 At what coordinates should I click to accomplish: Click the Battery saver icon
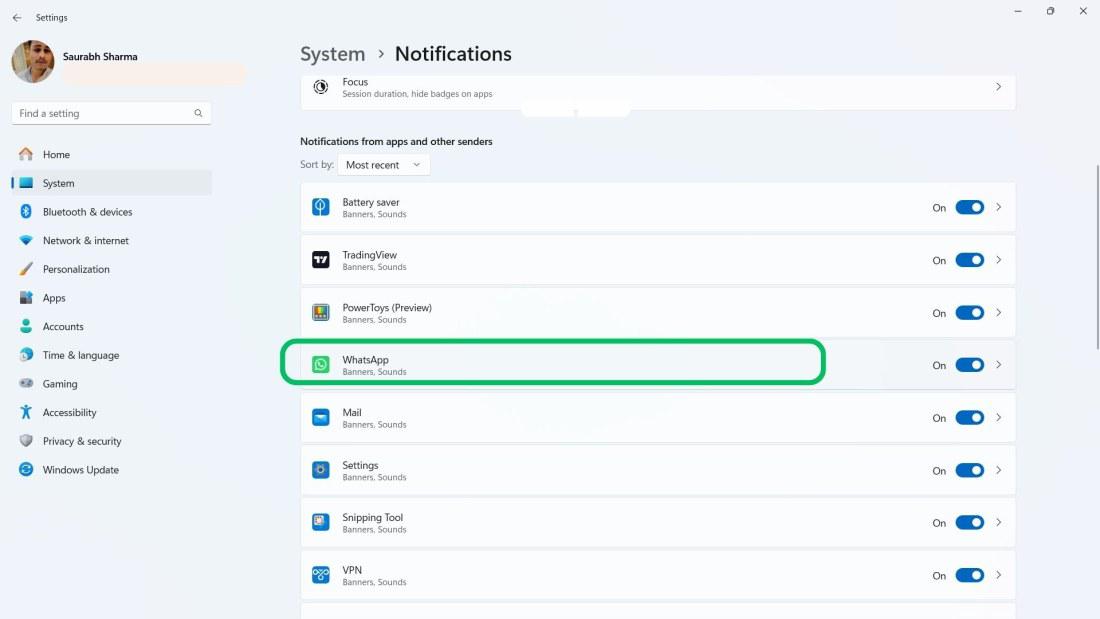pos(320,207)
